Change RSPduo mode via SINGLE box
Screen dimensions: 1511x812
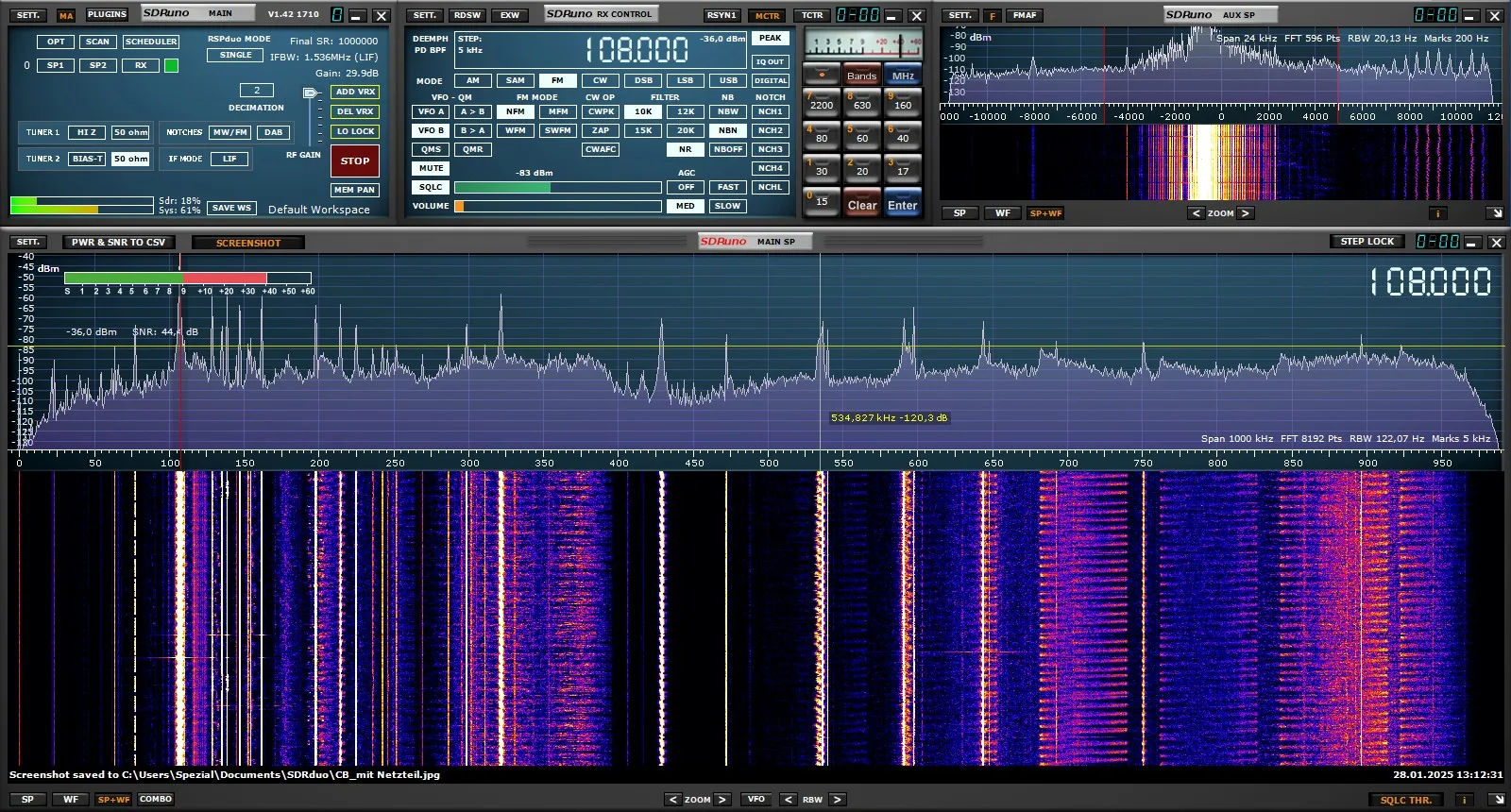235,56
